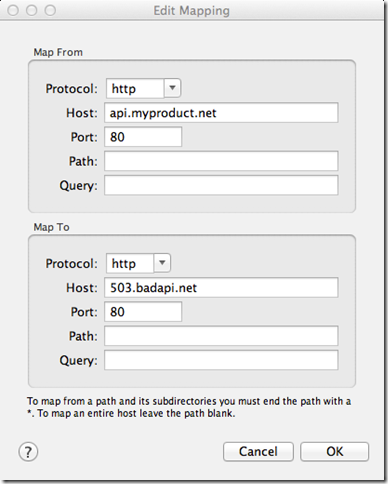The image size is (388, 484).
Task: Click the Map To group label
Action: click(x=51, y=227)
